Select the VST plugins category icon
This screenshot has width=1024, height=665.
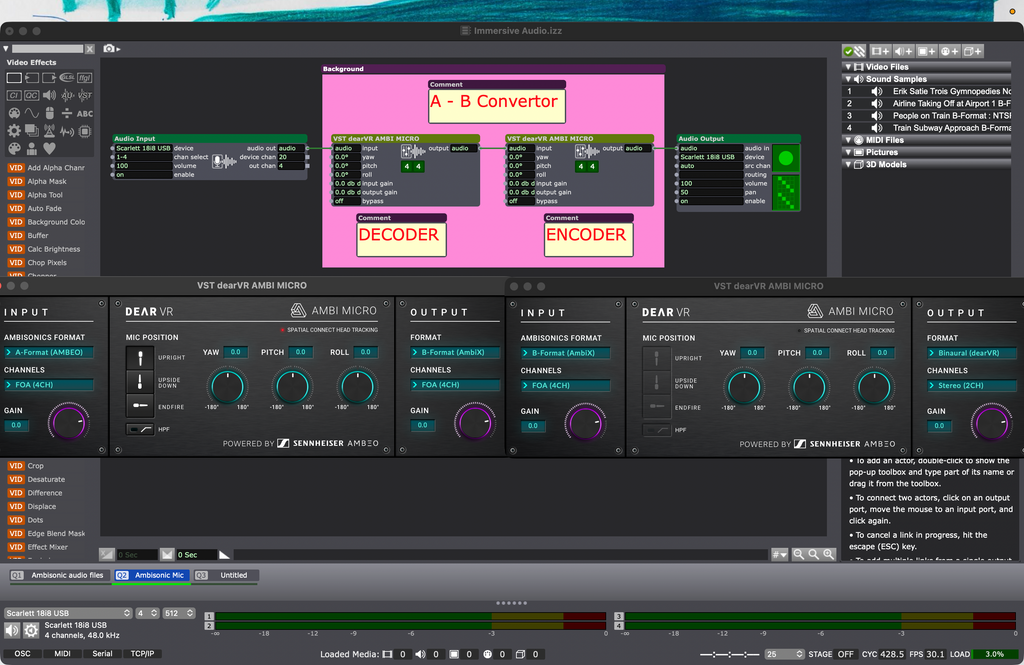coord(85,95)
